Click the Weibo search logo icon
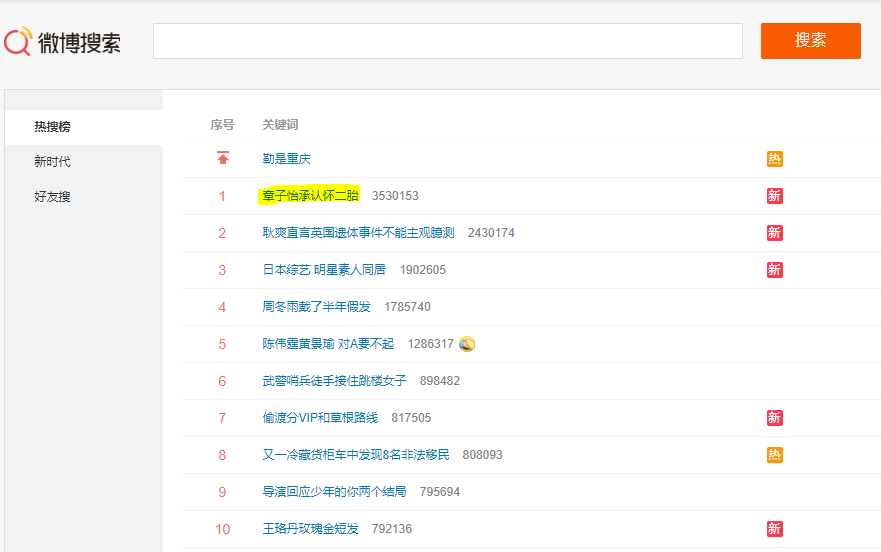Screen dimensions: 881x552 tap(18, 42)
